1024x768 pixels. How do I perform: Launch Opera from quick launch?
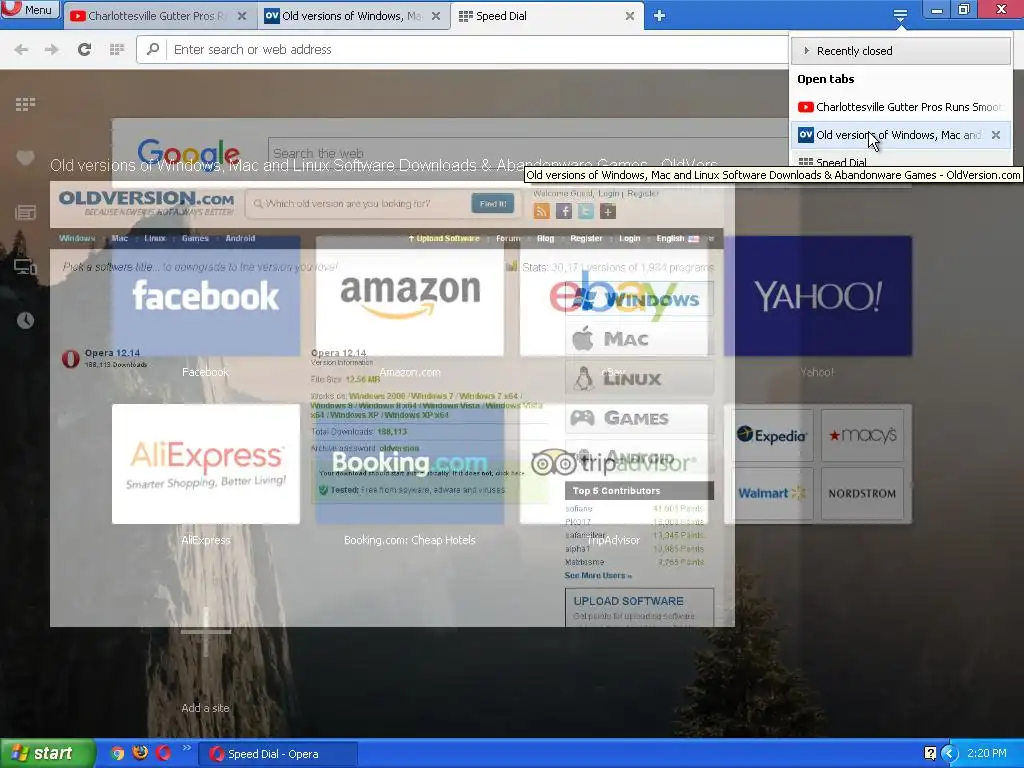click(x=163, y=753)
